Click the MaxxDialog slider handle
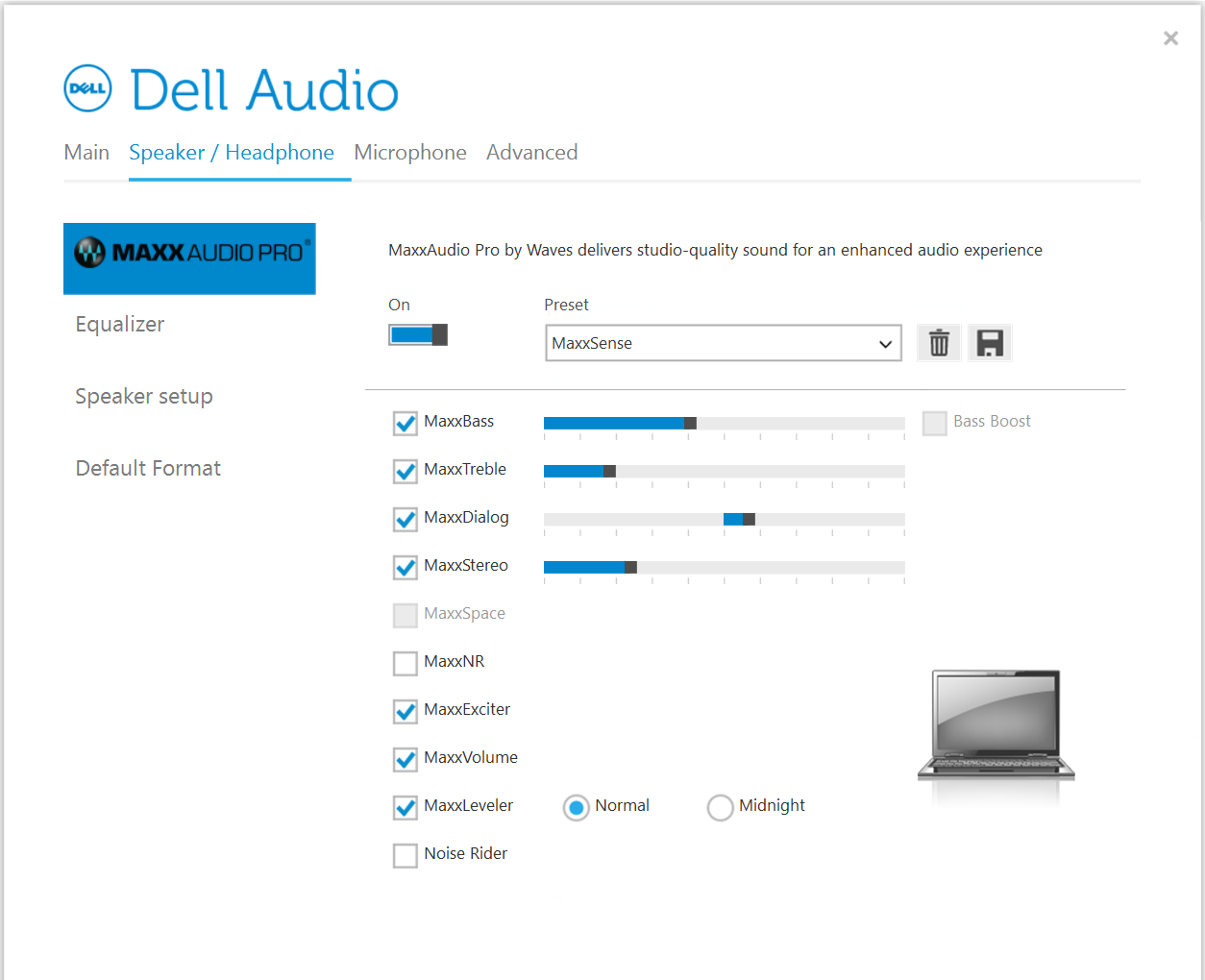Screen dimensions: 1205x980 tap(749, 519)
